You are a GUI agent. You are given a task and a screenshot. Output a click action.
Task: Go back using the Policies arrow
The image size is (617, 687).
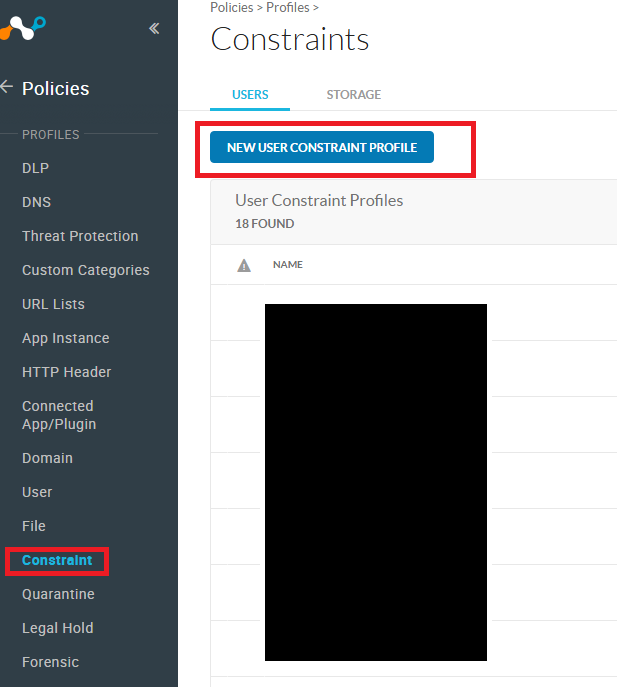click(x=8, y=88)
